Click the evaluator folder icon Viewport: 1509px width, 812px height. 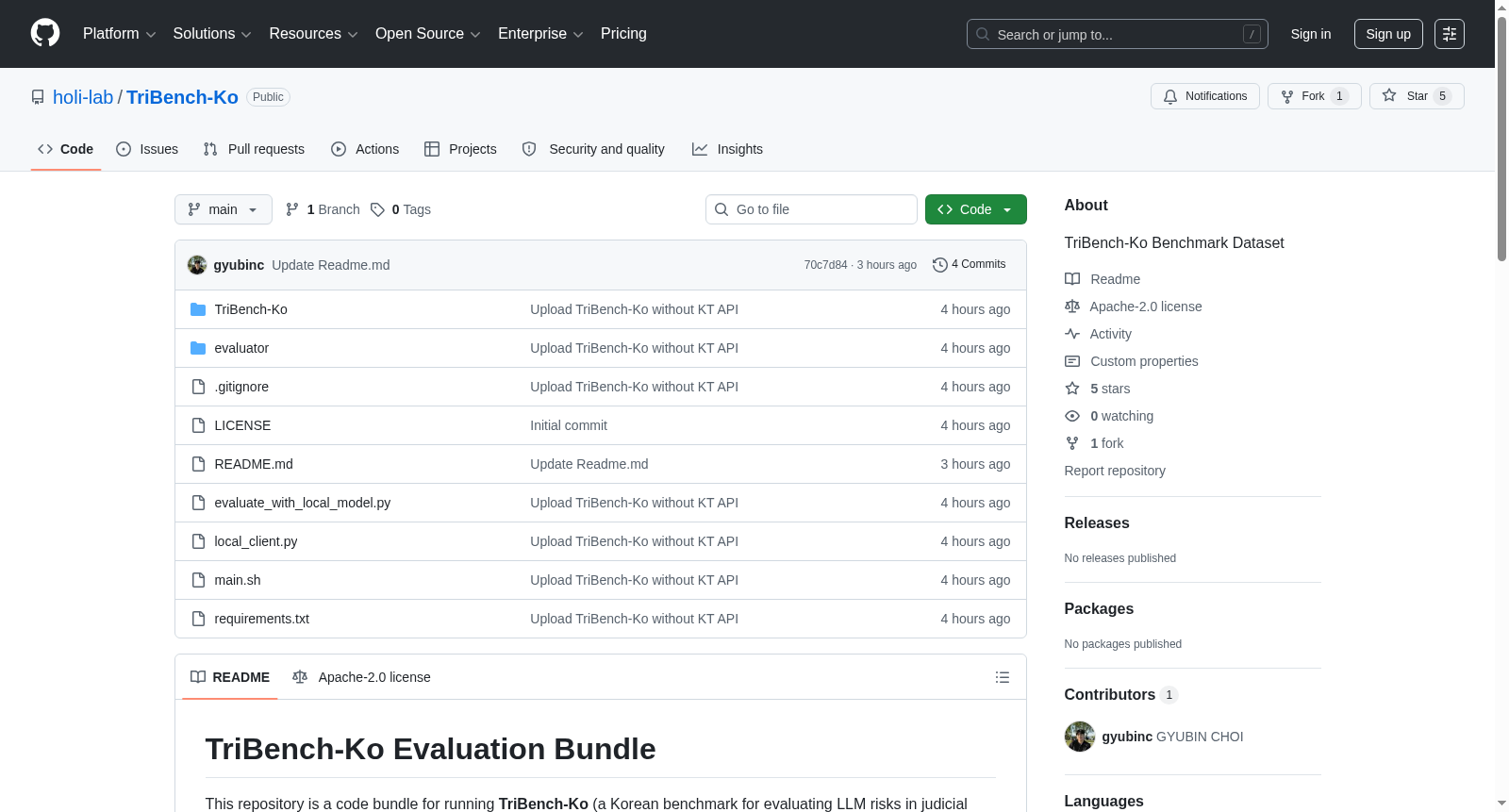pos(198,348)
